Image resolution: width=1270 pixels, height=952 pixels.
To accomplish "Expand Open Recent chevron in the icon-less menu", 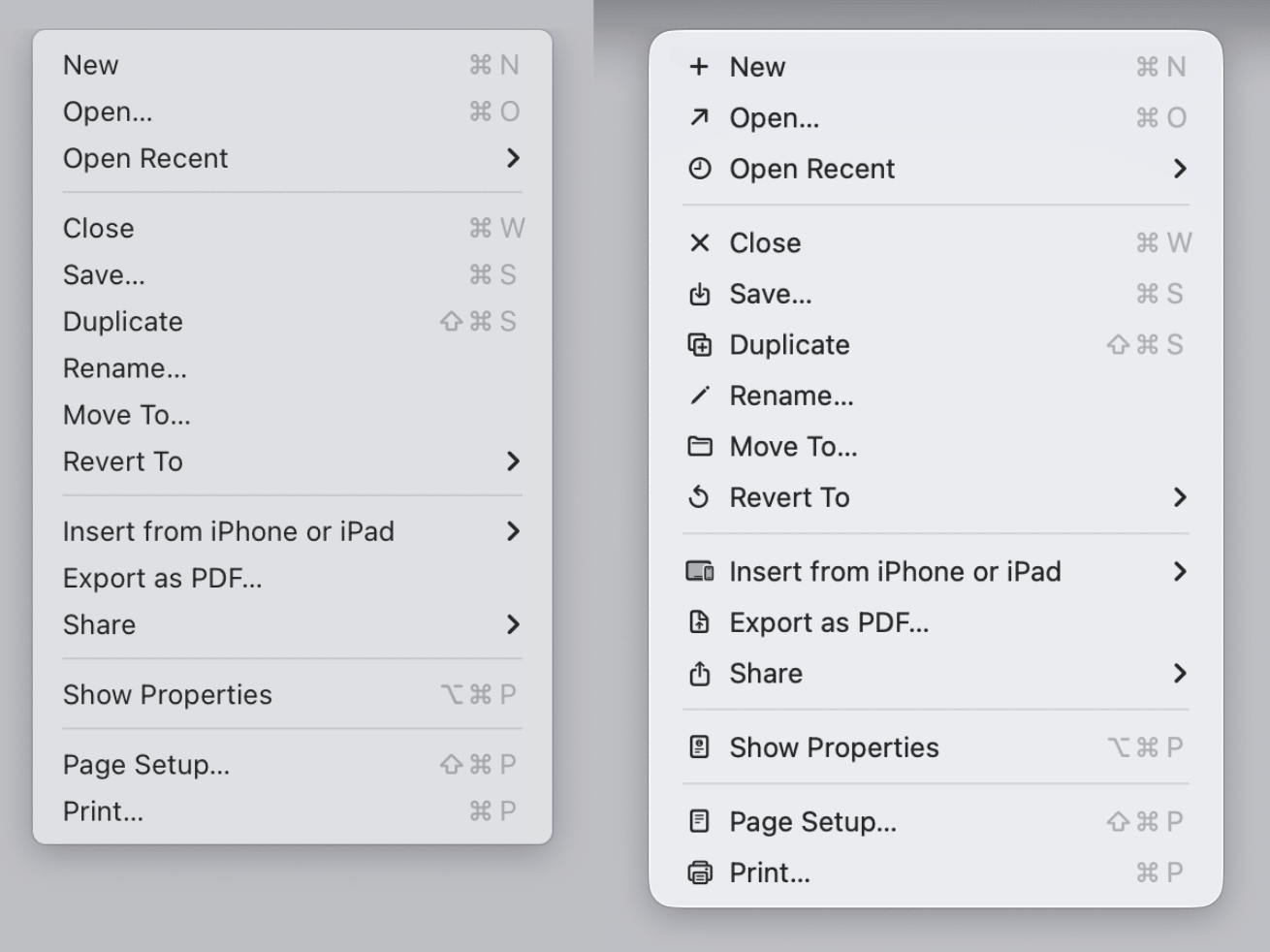I will coord(513,158).
